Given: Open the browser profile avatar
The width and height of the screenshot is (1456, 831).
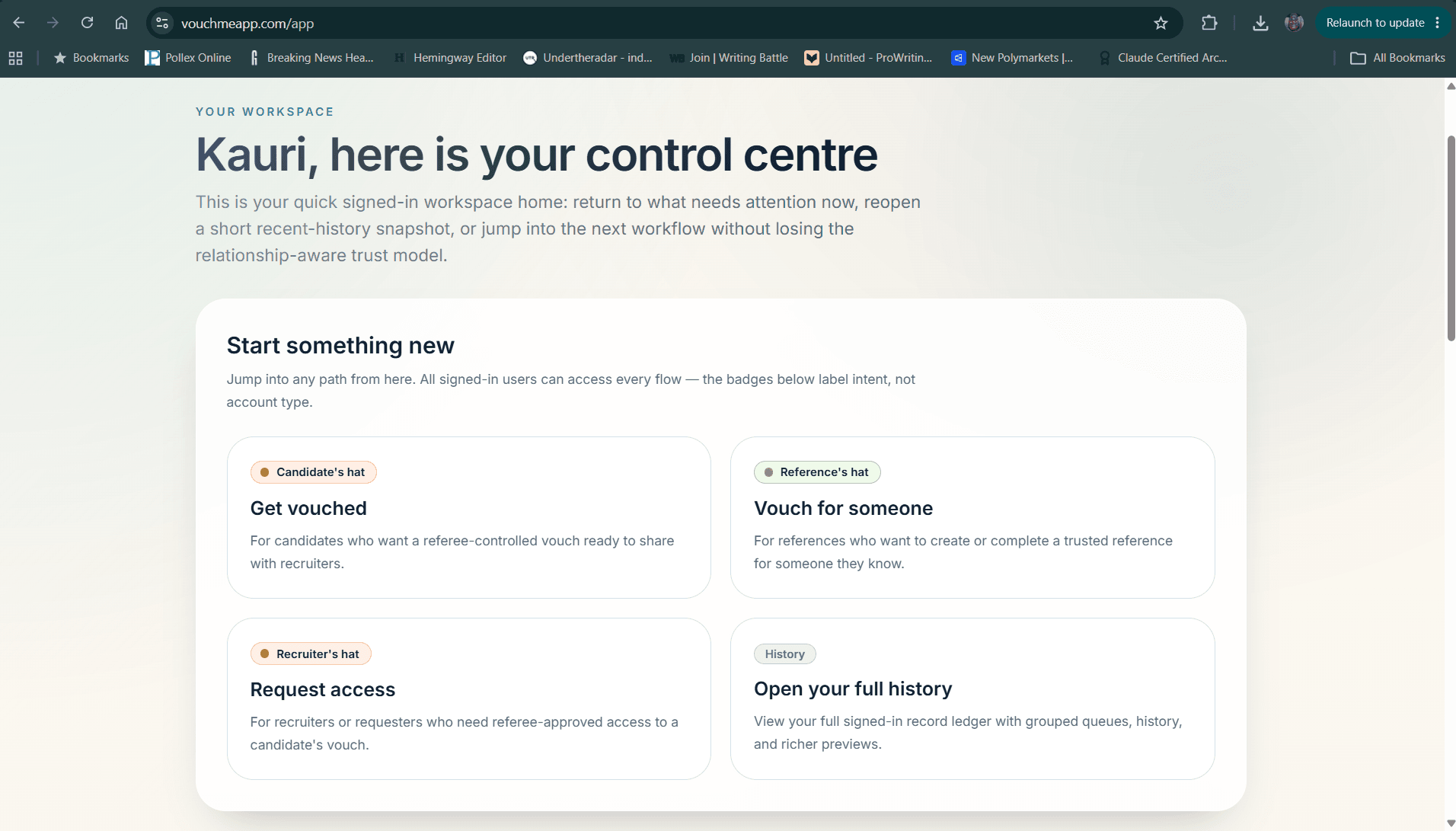Looking at the screenshot, I should (1294, 23).
